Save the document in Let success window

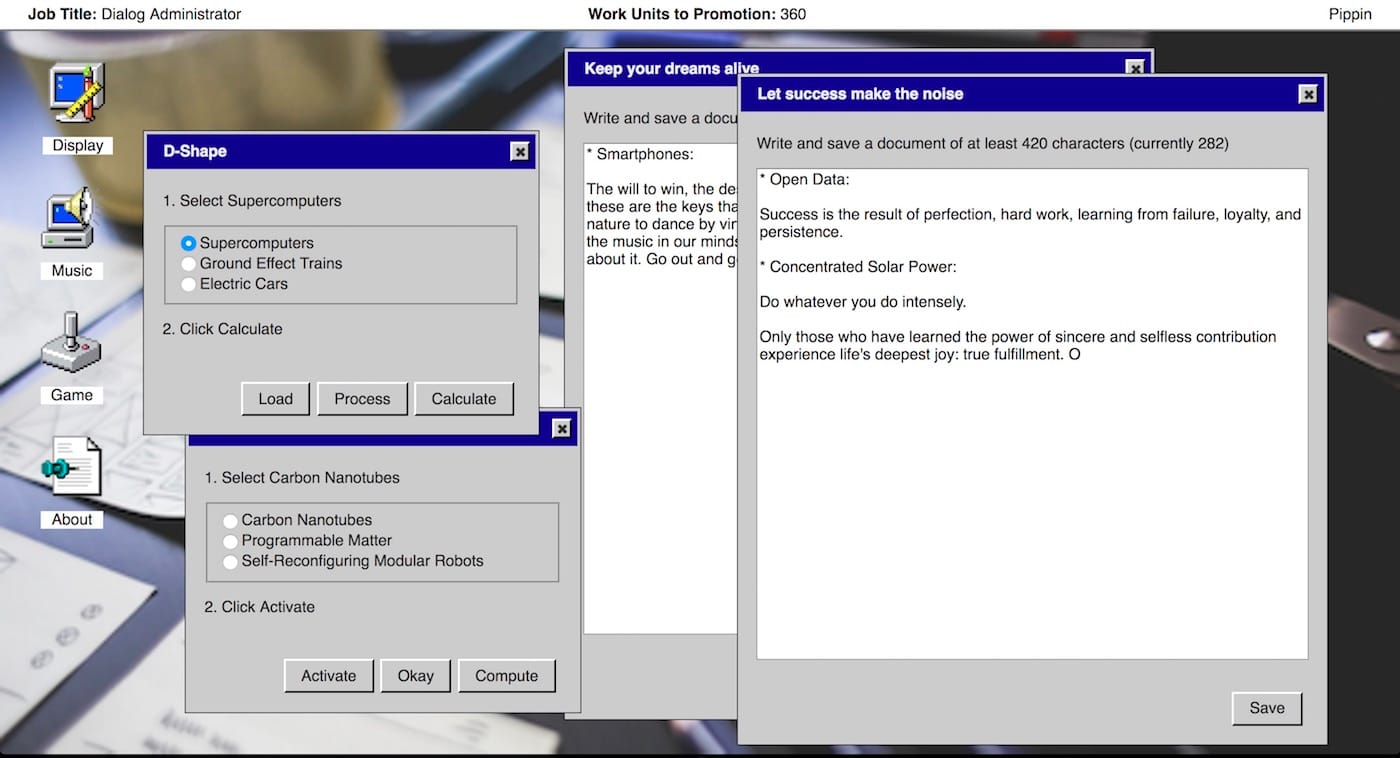pos(1266,708)
